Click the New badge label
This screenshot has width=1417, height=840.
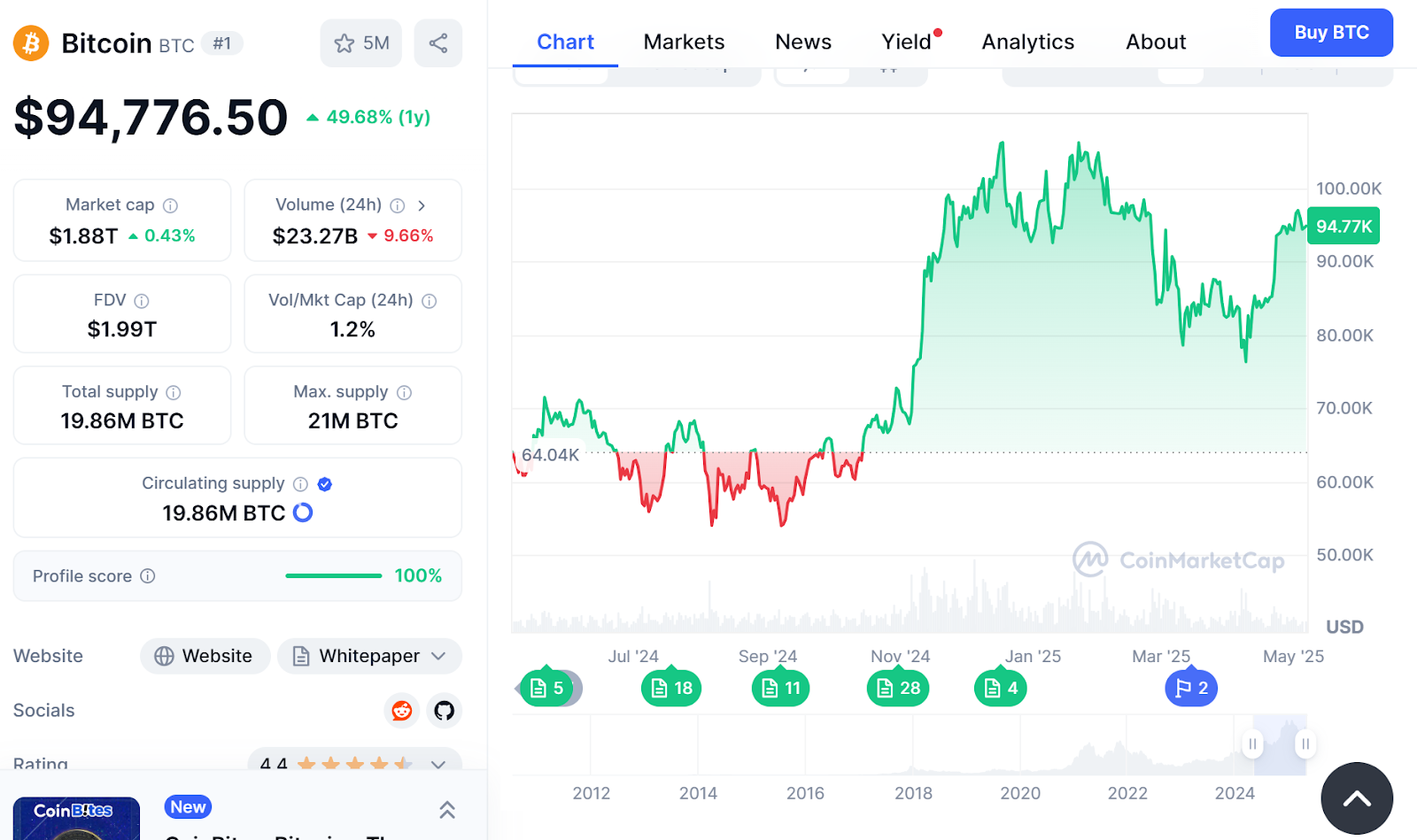tap(188, 806)
